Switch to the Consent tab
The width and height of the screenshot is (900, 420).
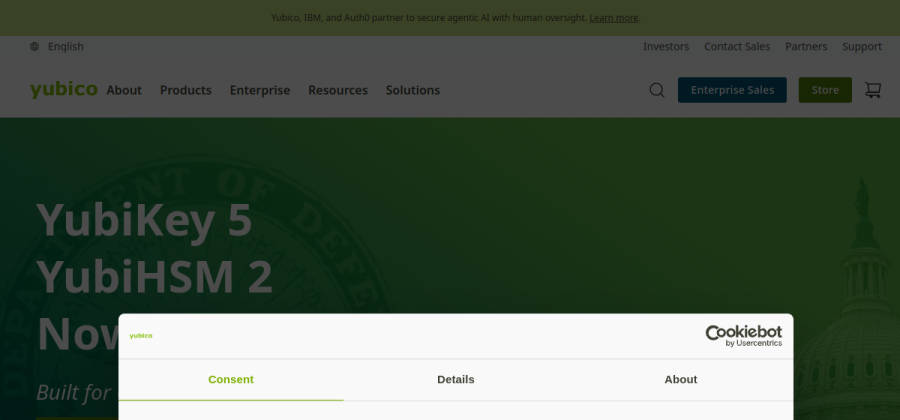pos(231,380)
